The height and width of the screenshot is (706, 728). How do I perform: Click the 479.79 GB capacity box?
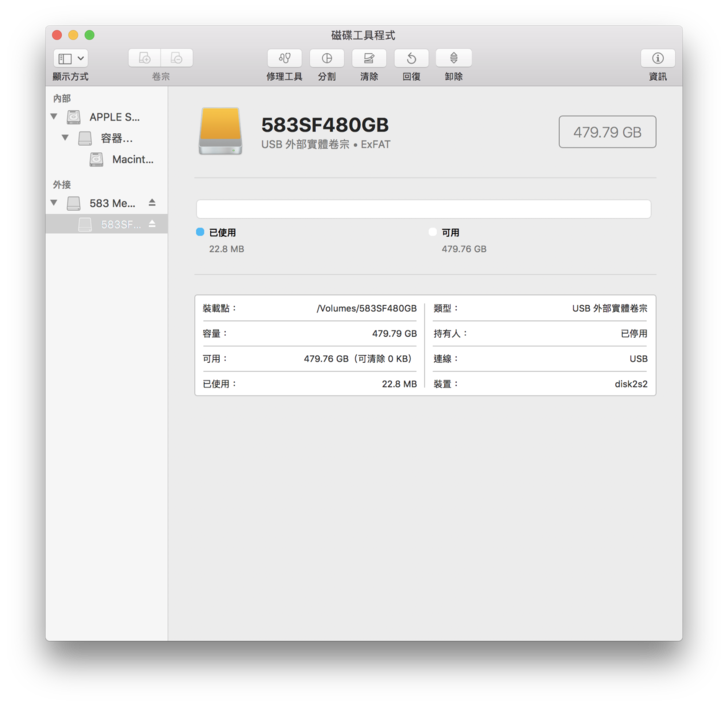(x=607, y=132)
